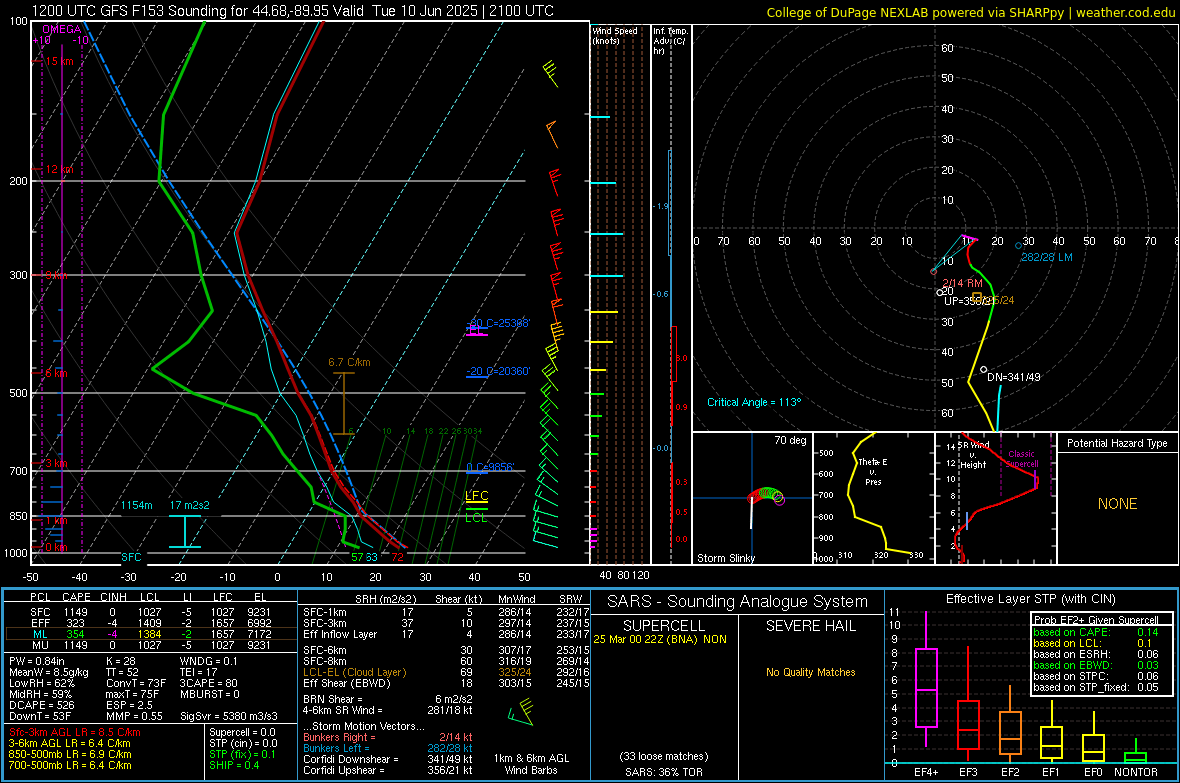Click 'No Quality Matches' under SEVERE HAIL
Image resolution: width=1180 pixels, height=783 pixels.
[810, 672]
